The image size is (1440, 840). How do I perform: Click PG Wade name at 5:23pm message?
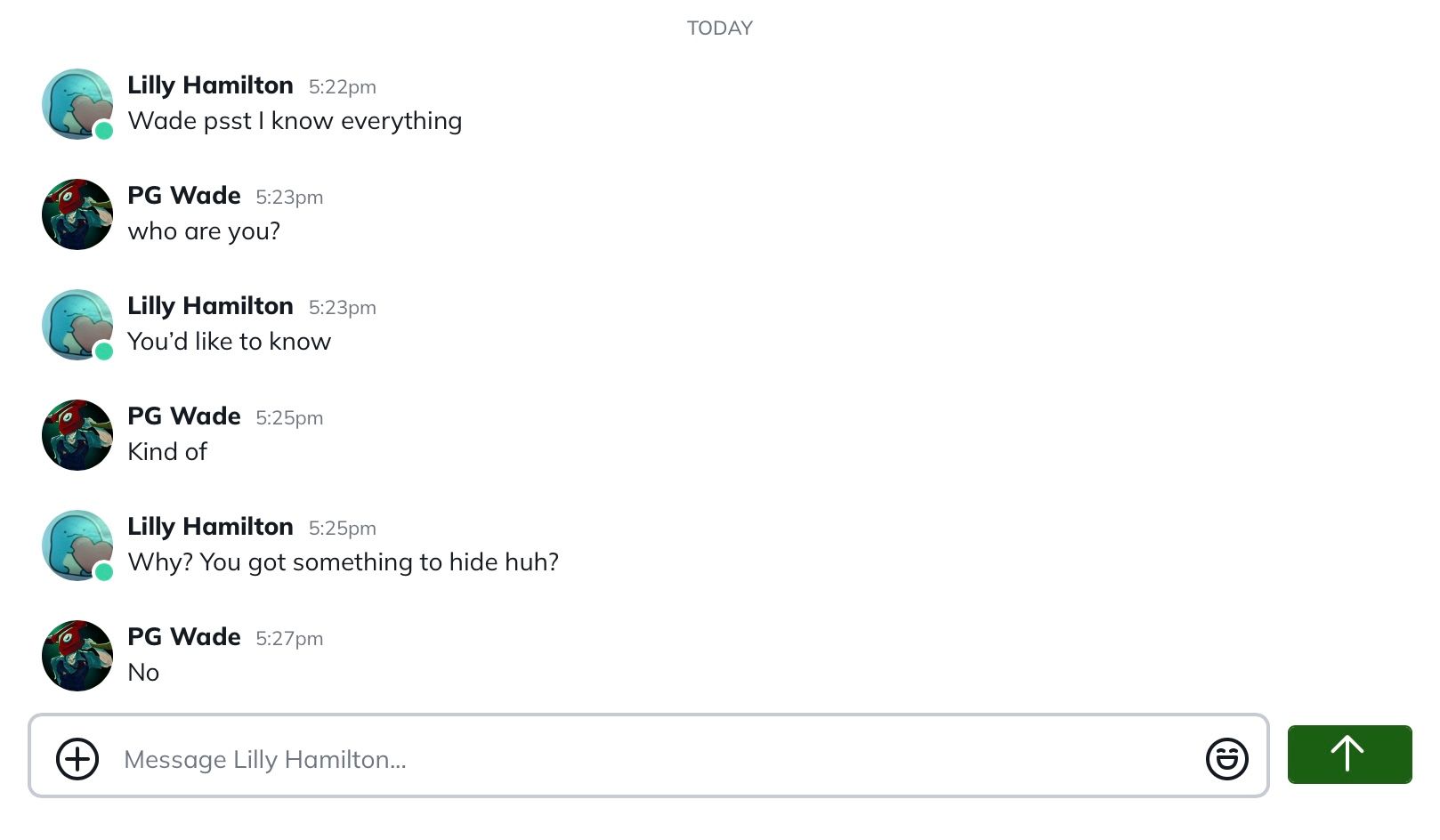click(184, 196)
